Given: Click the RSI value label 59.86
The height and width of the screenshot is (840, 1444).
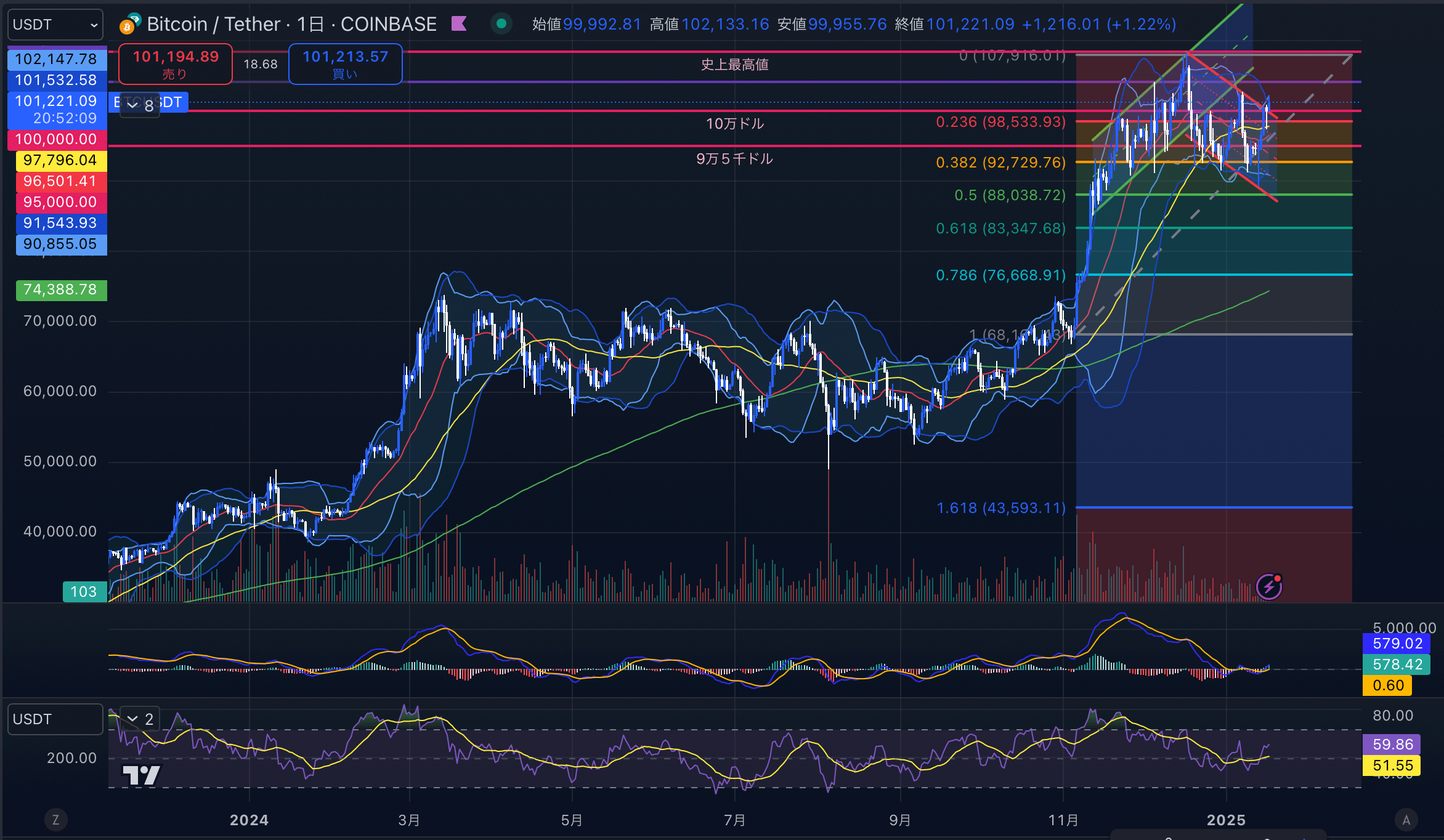Looking at the screenshot, I should click(x=1392, y=745).
